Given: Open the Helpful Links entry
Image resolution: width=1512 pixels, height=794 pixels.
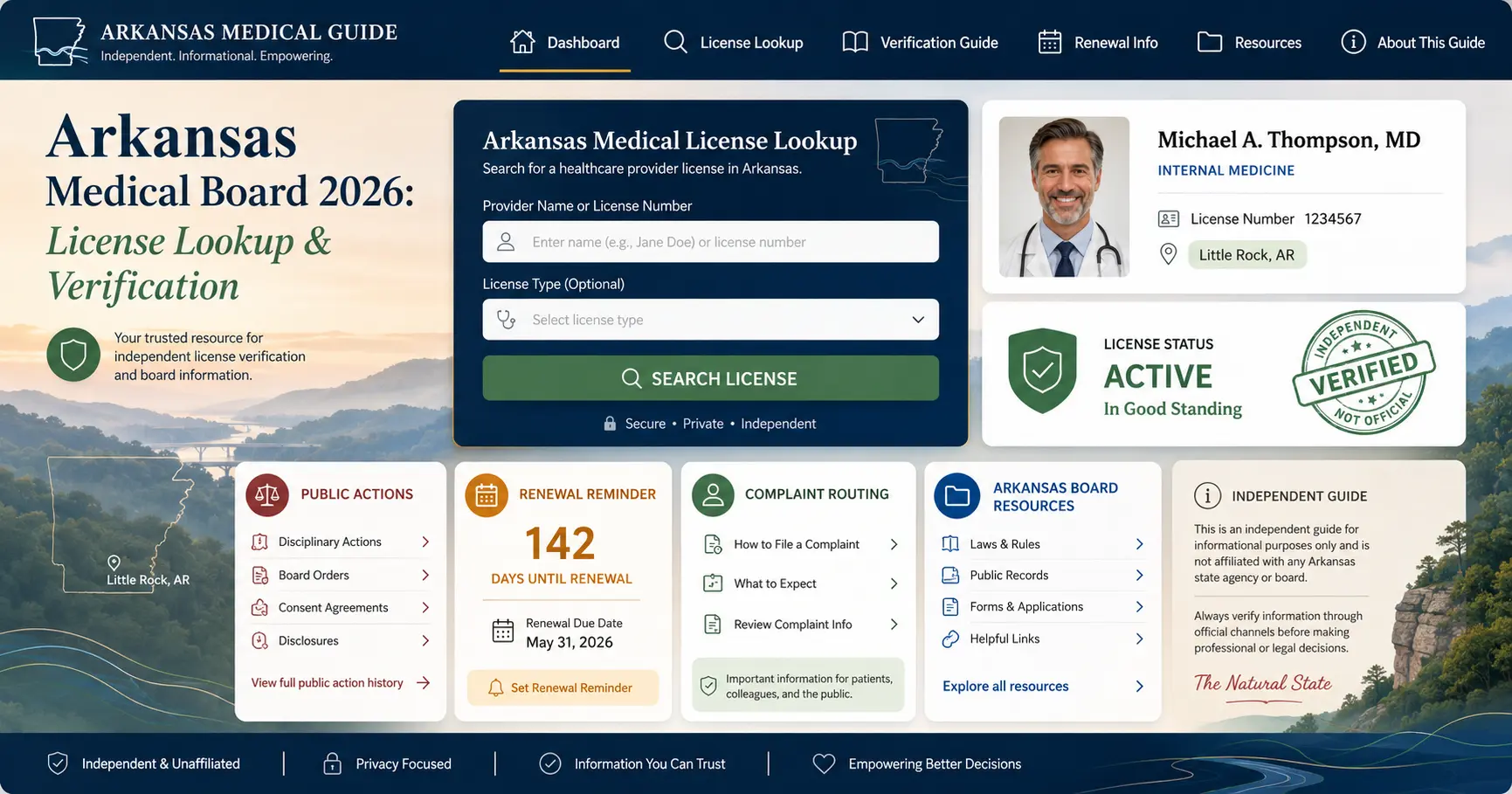Looking at the screenshot, I should [1043, 639].
